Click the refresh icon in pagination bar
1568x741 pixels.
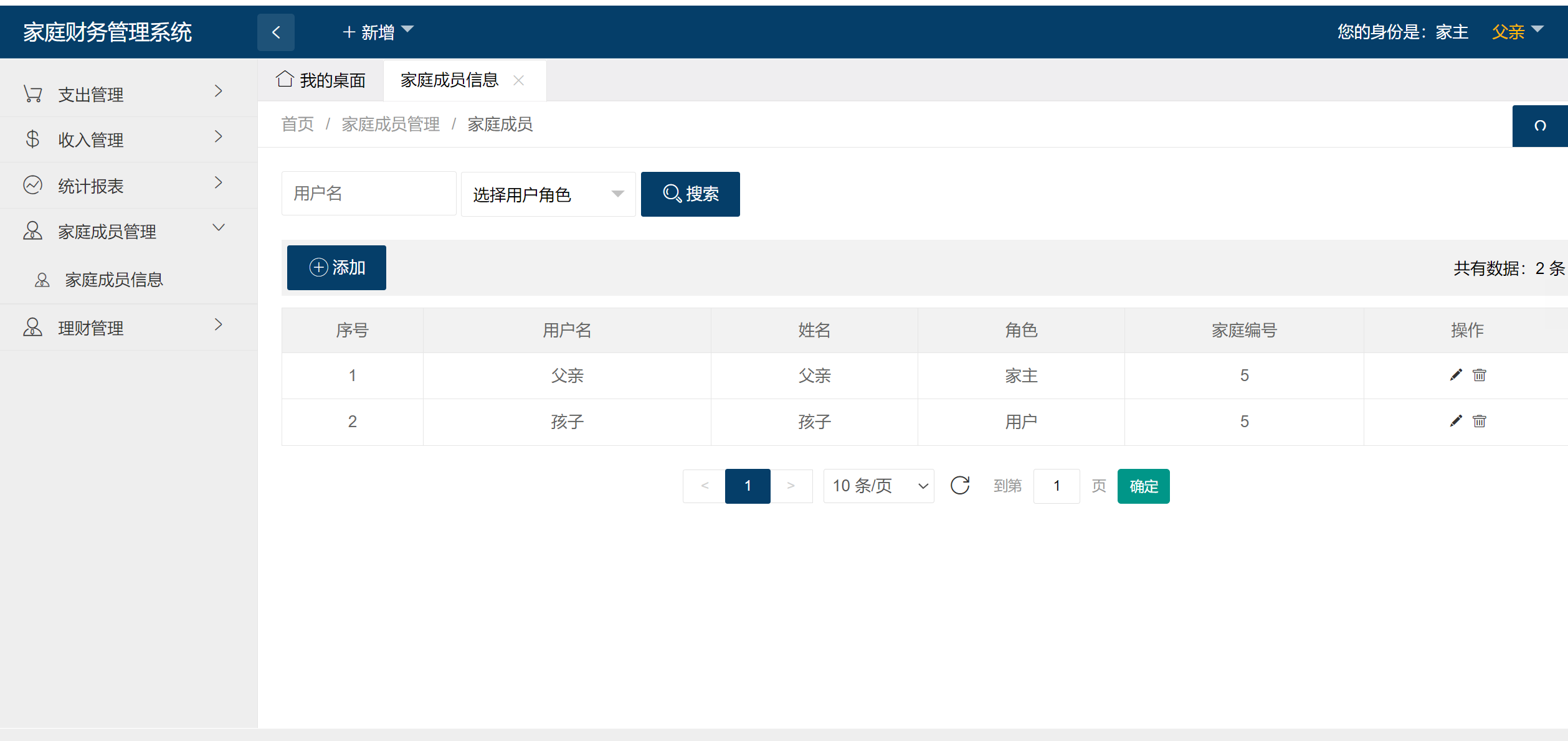[961, 486]
